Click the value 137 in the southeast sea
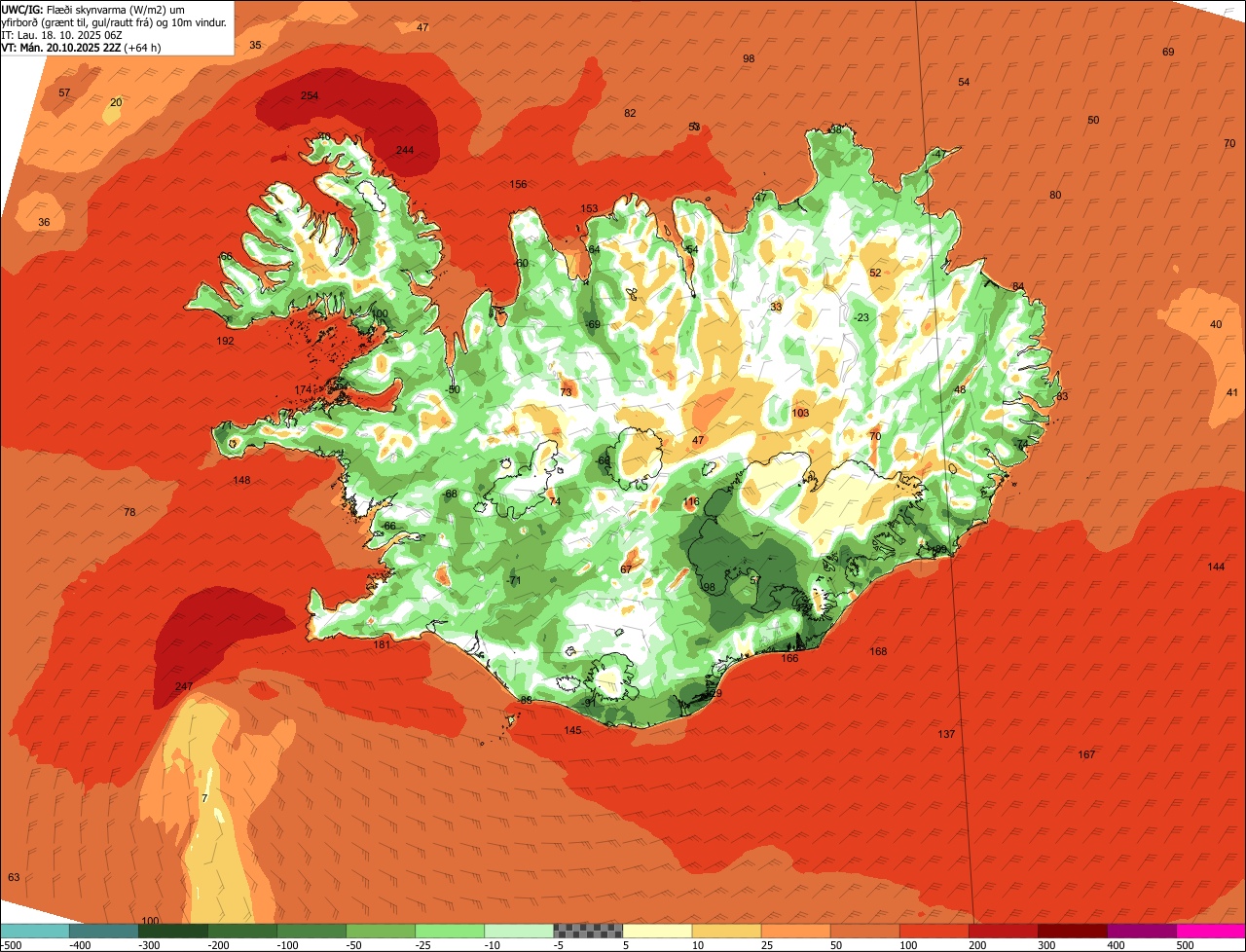Screen dimensions: 1246x952 pos(946,734)
